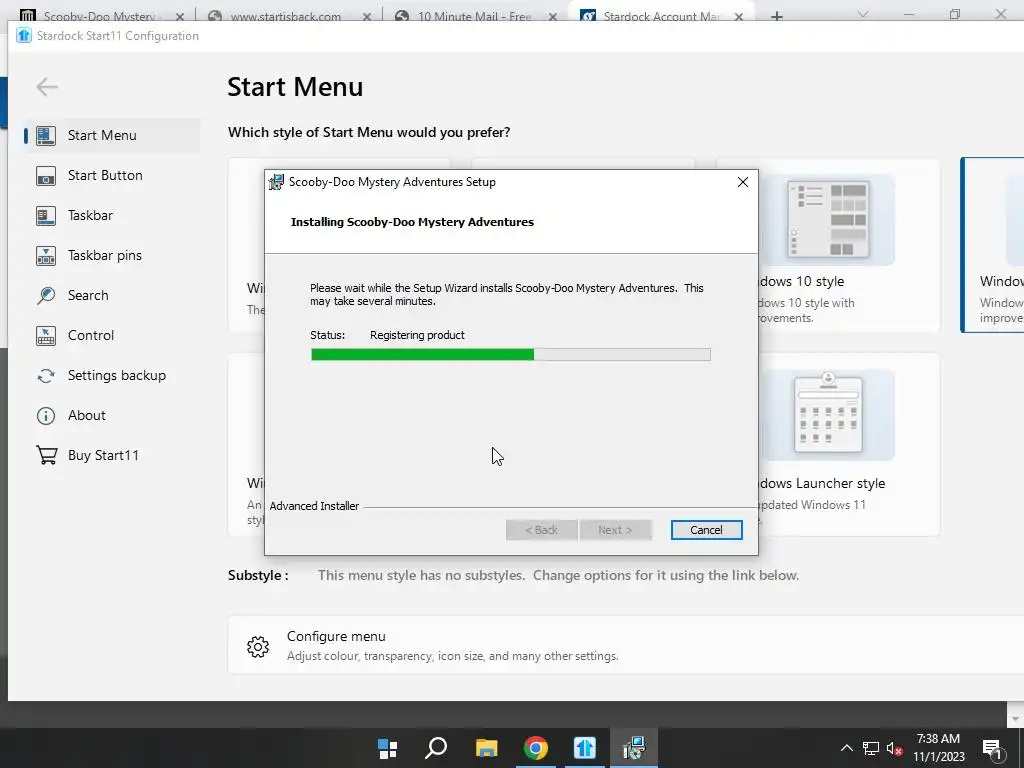Open the Windows Start button on taskbar

pyautogui.click(x=387, y=748)
